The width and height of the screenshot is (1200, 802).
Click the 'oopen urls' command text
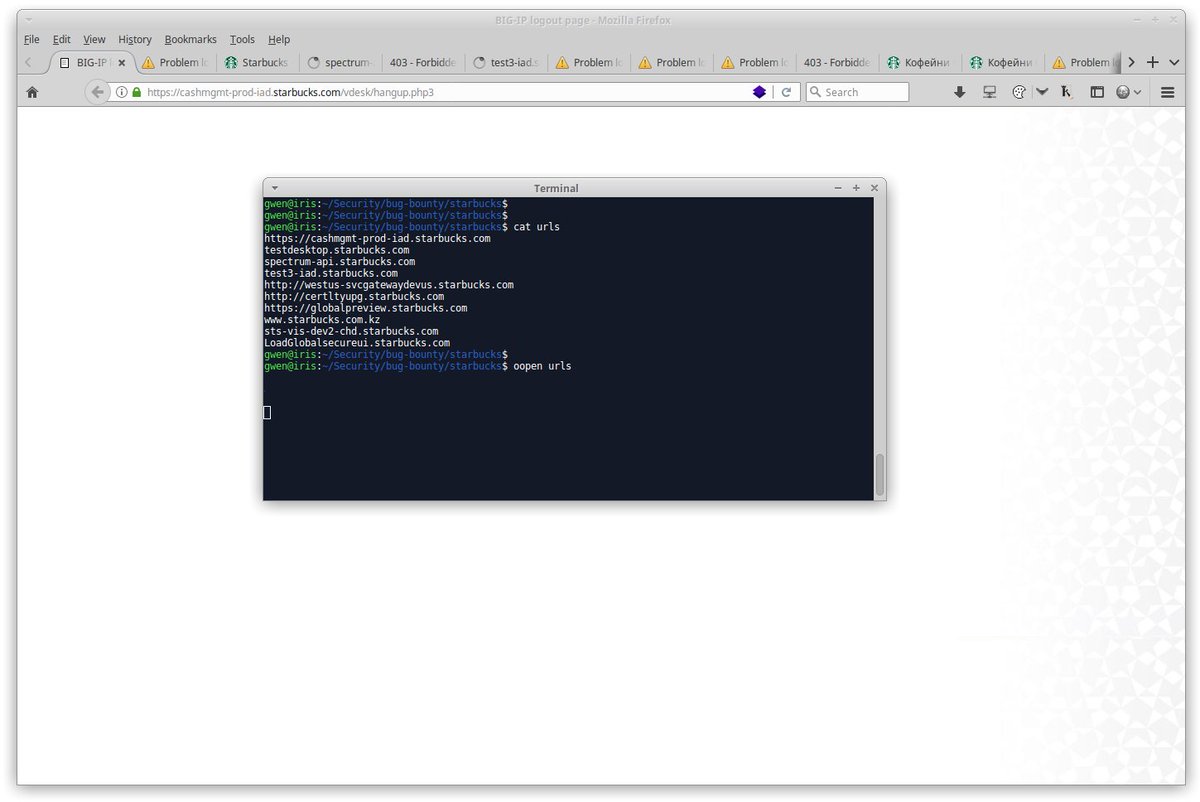(543, 366)
